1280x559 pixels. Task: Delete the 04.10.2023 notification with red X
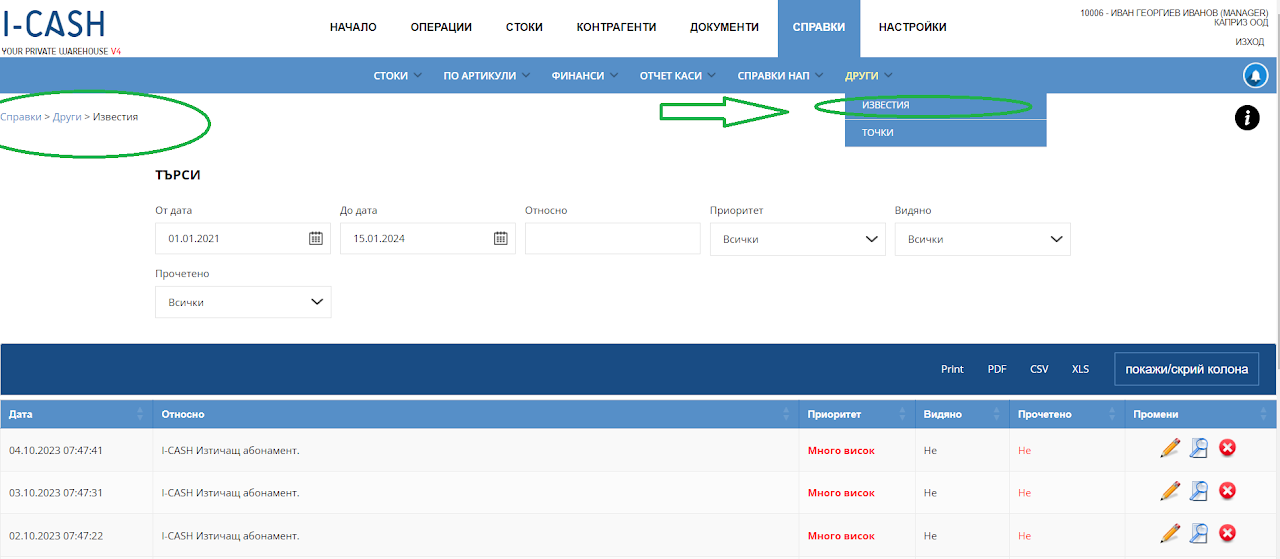pyautogui.click(x=1227, y=448)
